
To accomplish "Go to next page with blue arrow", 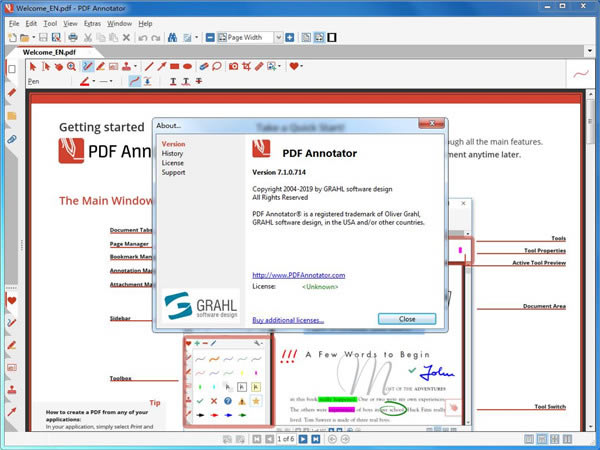I will (x=303, y=439).
